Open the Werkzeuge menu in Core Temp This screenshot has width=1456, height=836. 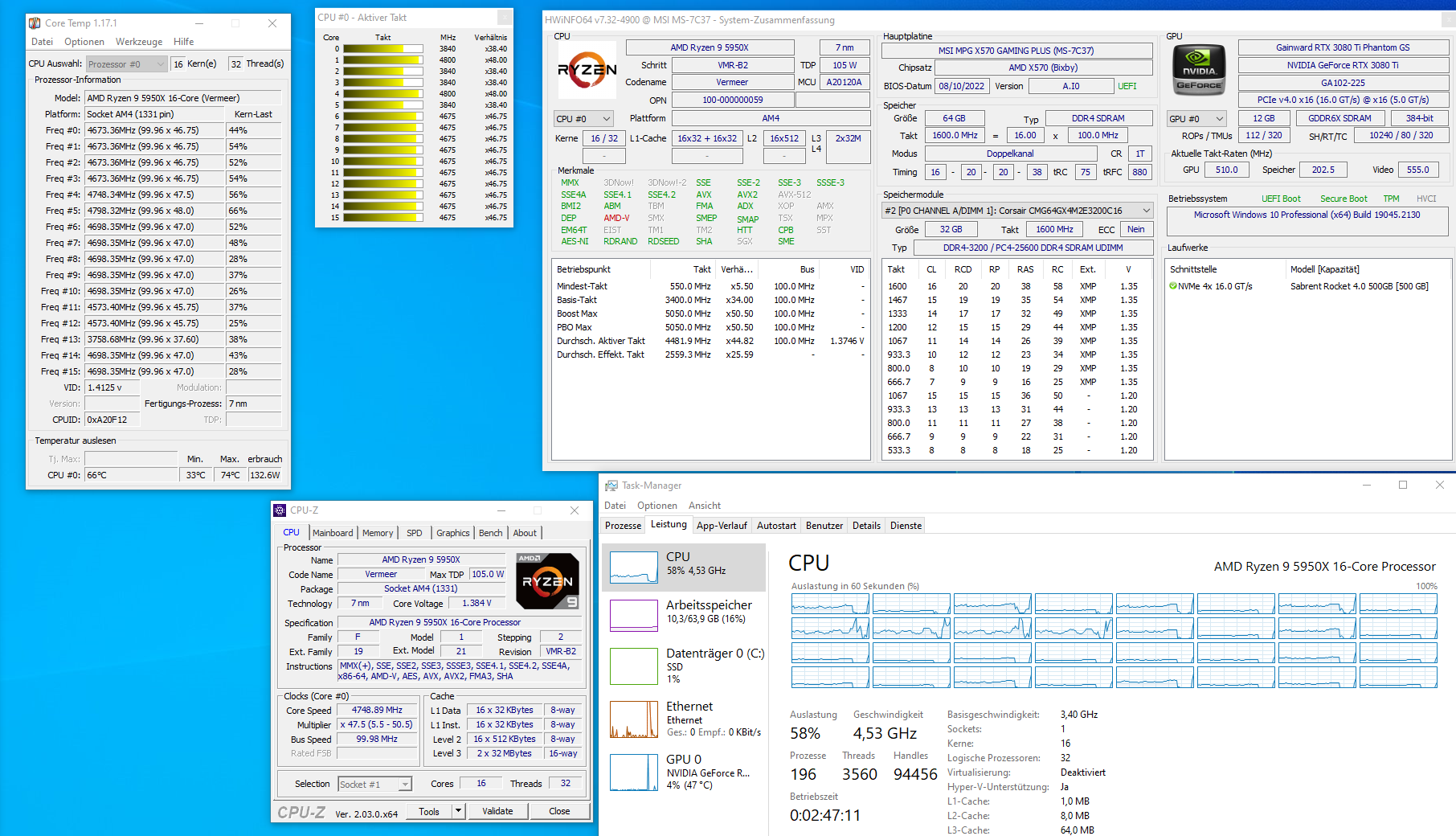click(139, 42)
